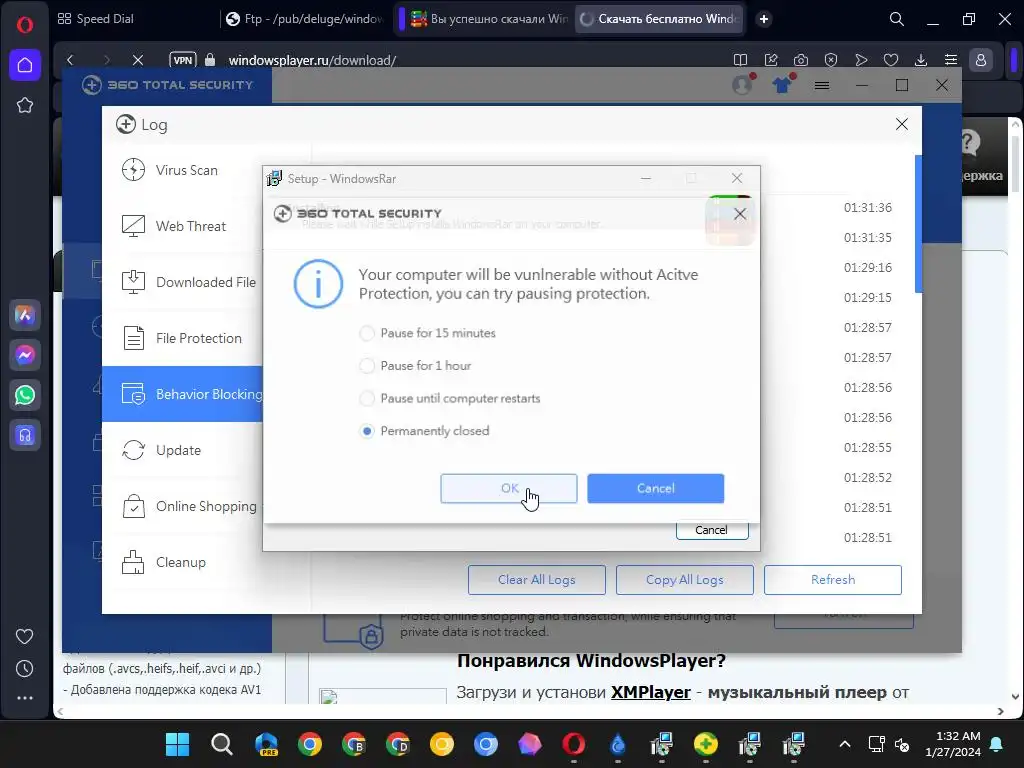Close the 360 Total Security protection dialog
The width and height of the screenshot is (1024, 768).
point(740,214)
